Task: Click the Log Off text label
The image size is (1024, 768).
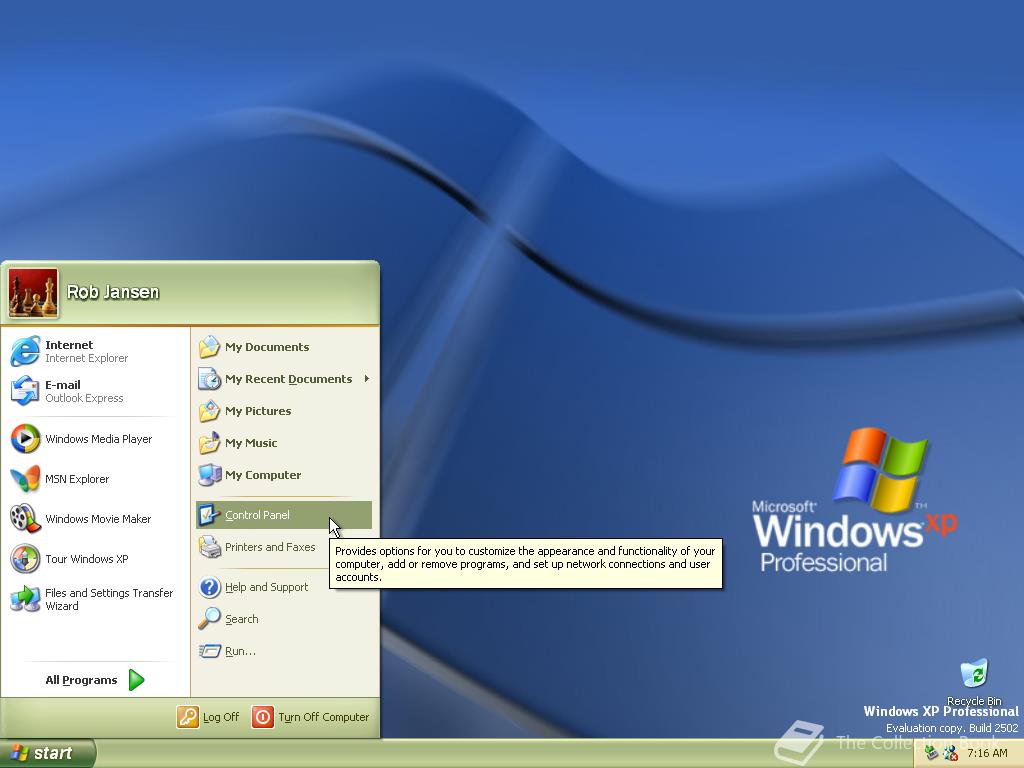Action: coord(221,717)
